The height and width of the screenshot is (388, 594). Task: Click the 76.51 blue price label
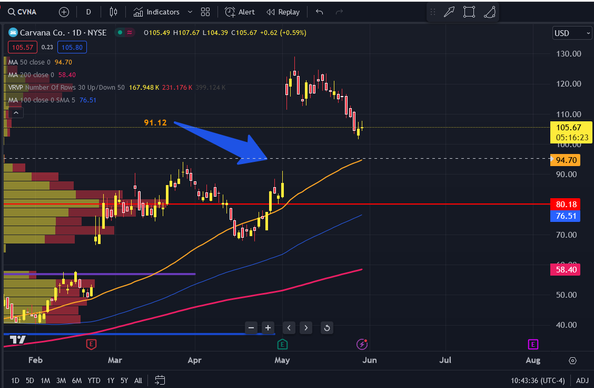point(565,216)
